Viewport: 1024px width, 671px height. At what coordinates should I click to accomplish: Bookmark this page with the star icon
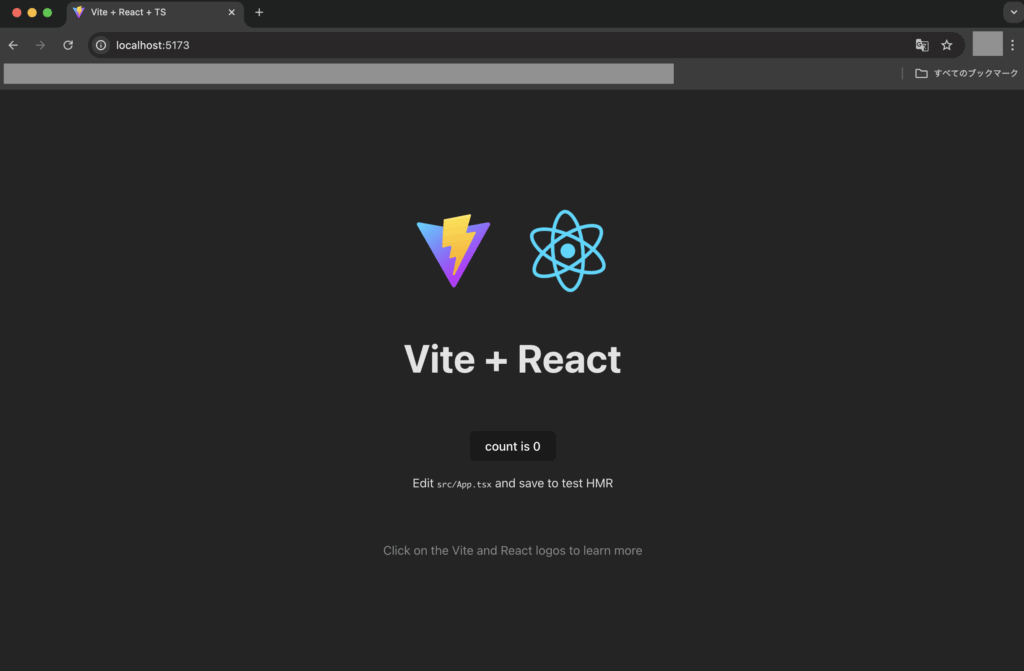947,45
